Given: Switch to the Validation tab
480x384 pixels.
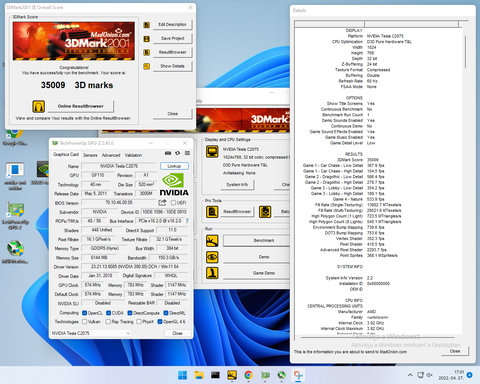Looking at the screenshot, I should (x=133, y=155).
